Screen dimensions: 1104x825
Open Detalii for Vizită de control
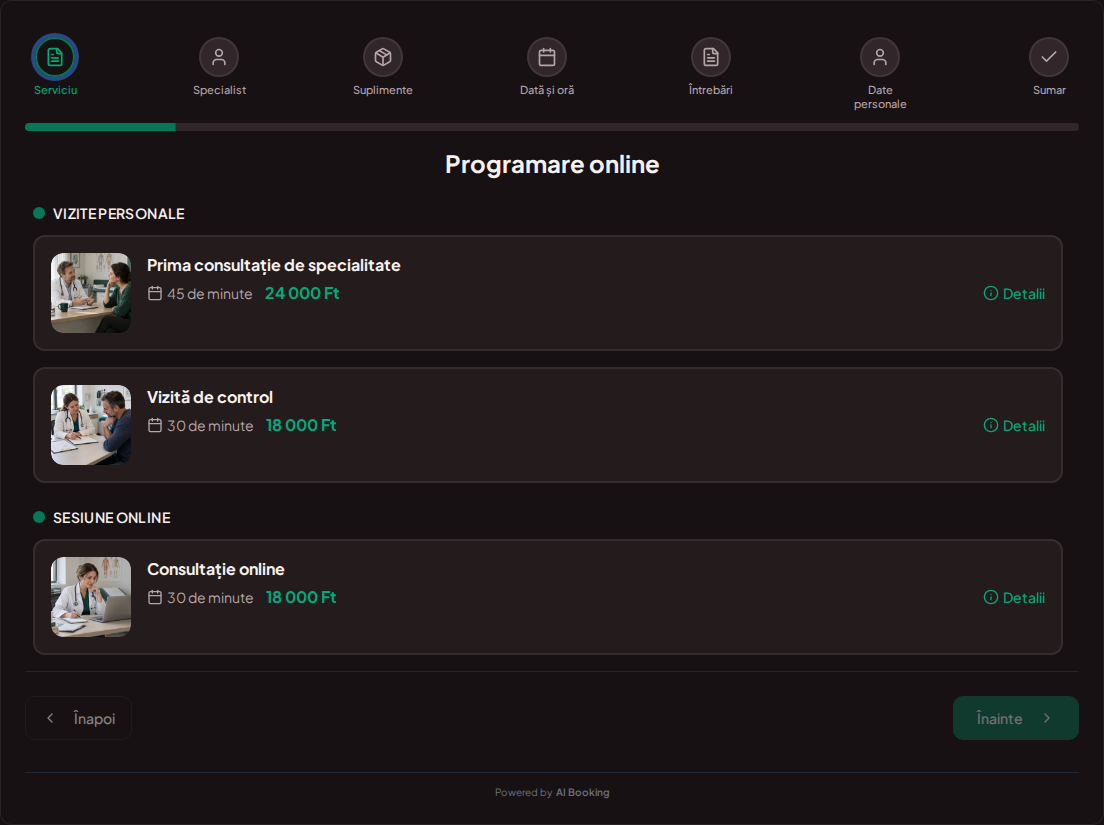pos(1014,425)
